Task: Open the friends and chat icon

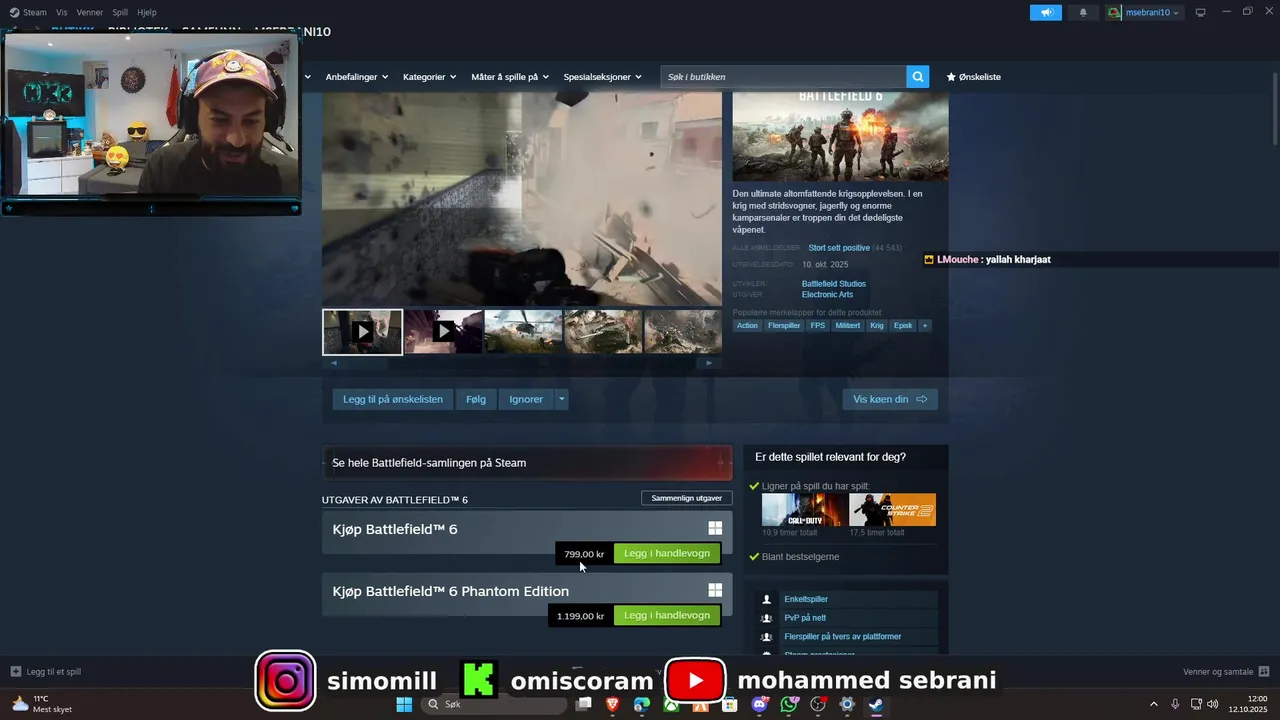Action: click(1263, 672)
